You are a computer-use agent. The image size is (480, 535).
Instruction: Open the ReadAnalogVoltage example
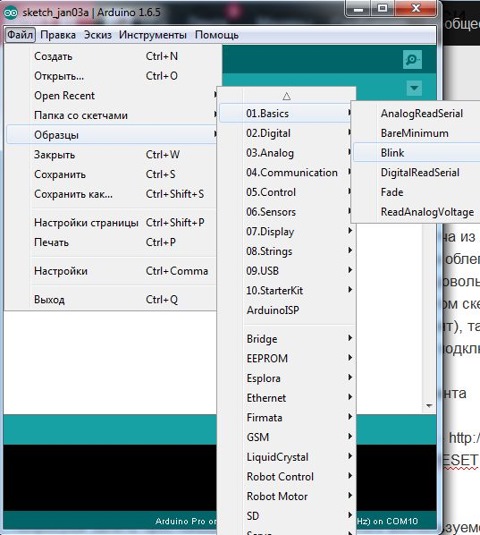pos(417,212)
